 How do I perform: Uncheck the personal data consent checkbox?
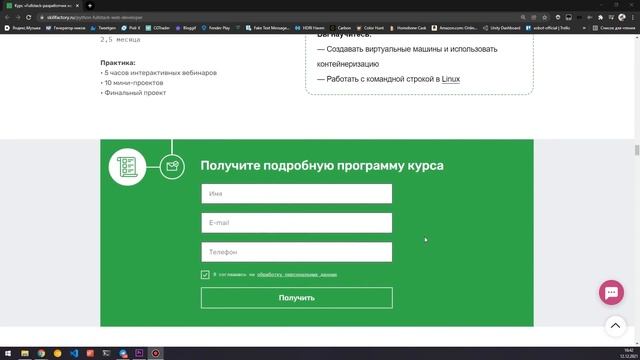click(205, 275)
